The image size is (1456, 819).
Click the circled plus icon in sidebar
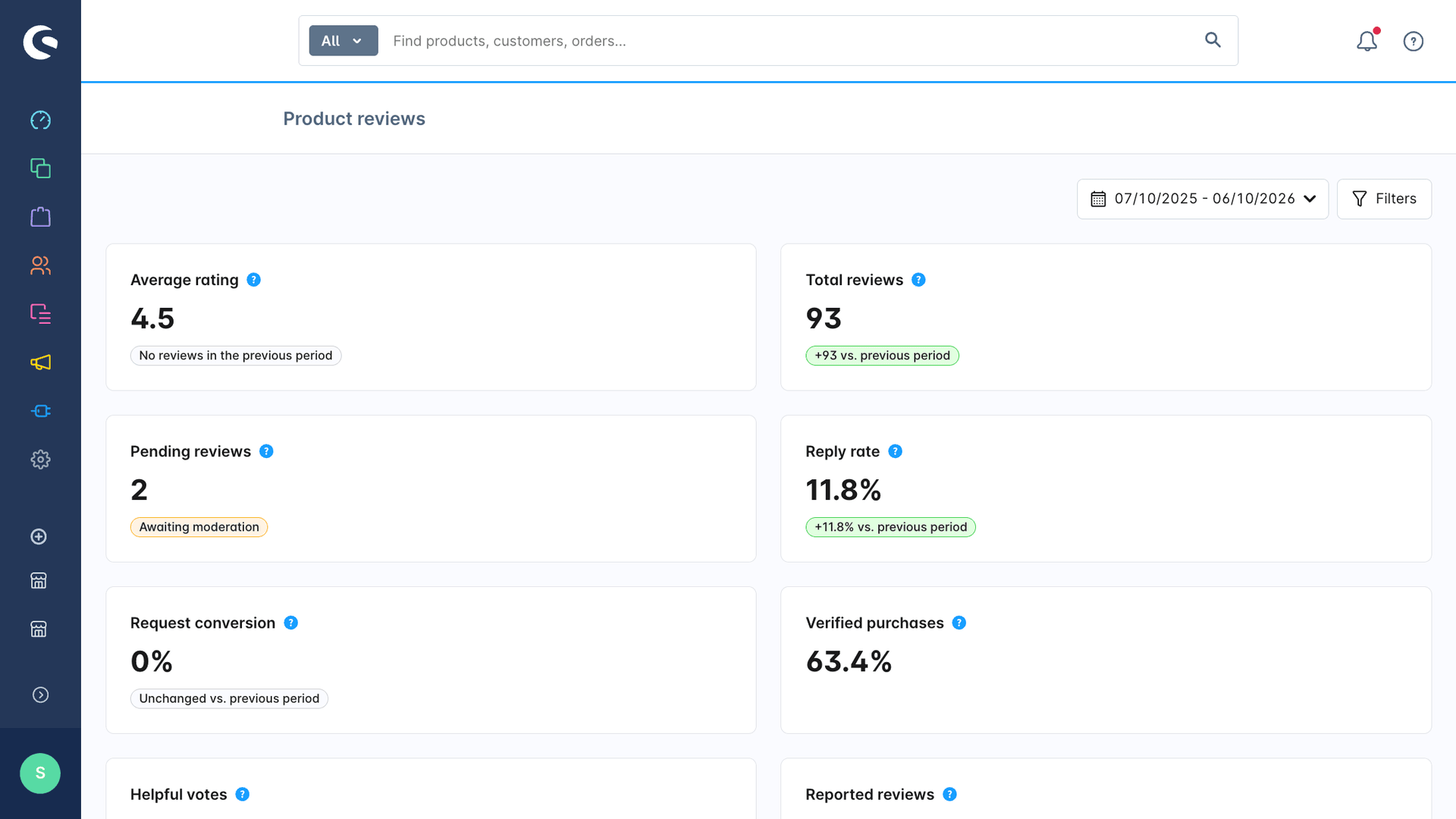(39, 537)
